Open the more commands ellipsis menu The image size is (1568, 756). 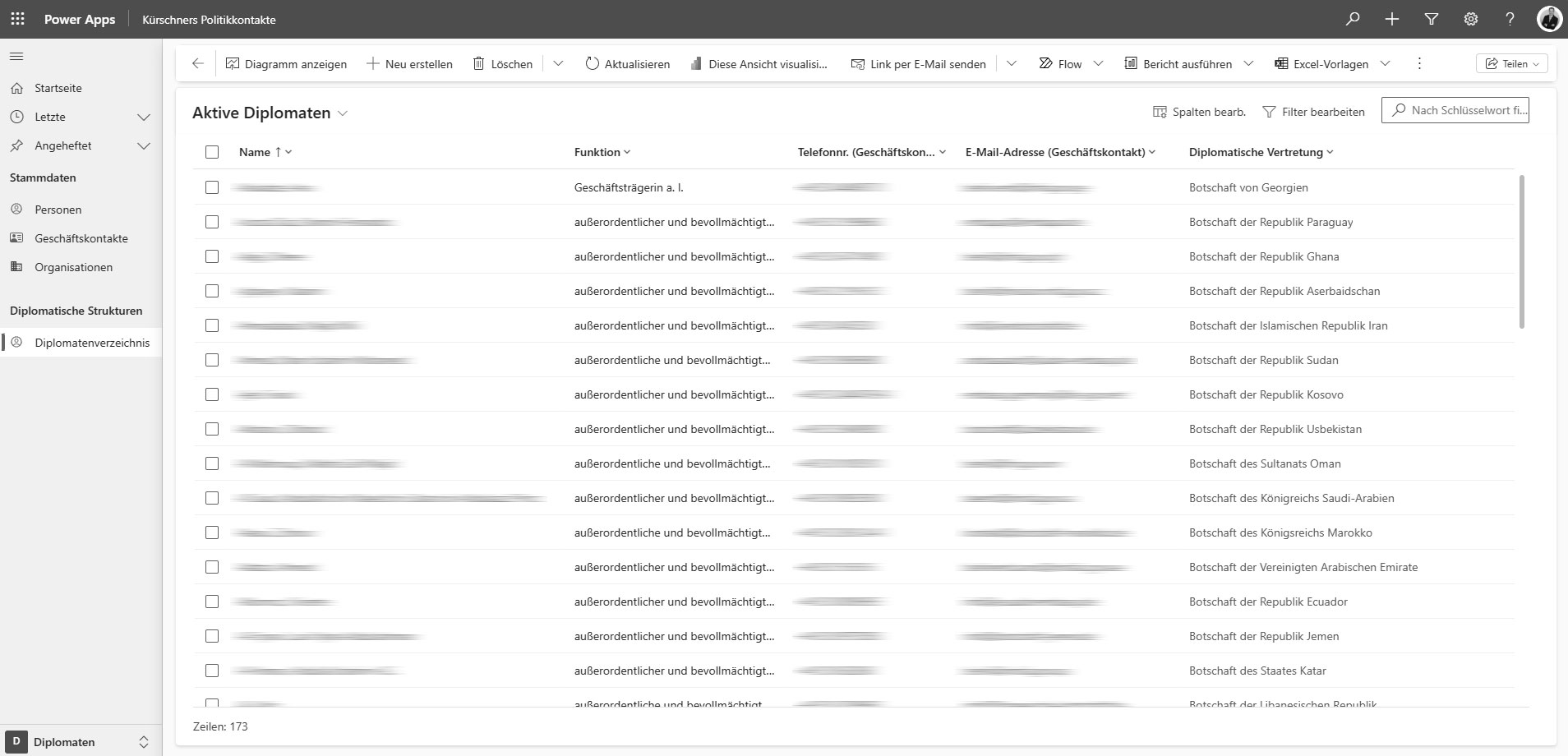pos(1419,64)
